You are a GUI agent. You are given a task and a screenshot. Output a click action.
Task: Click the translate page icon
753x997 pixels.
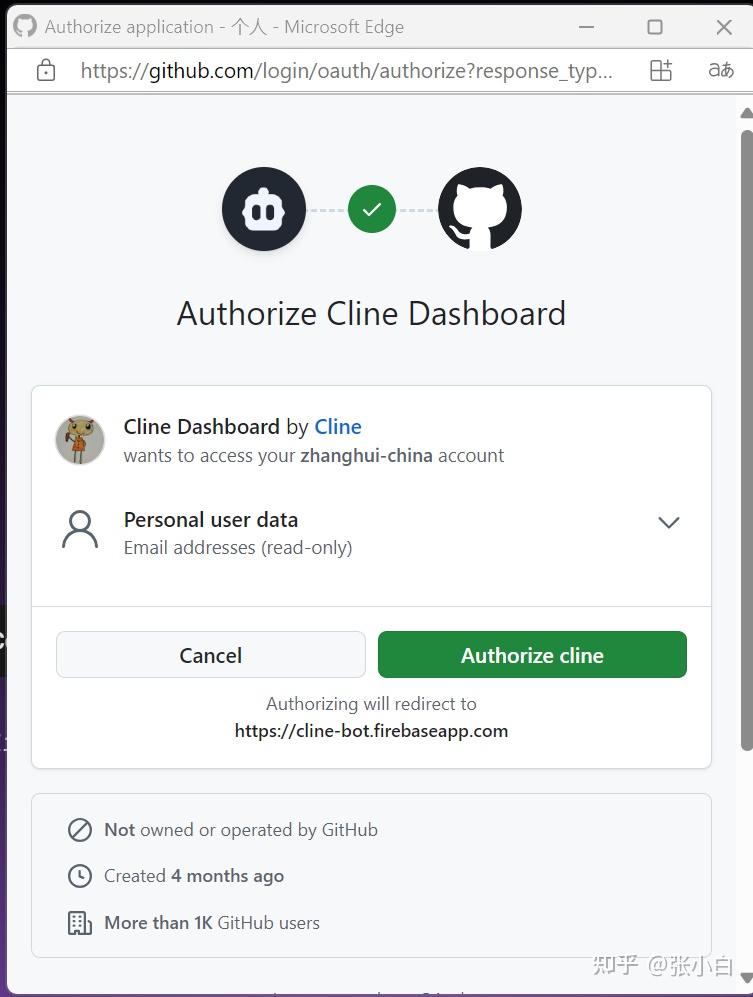(721, 70)
